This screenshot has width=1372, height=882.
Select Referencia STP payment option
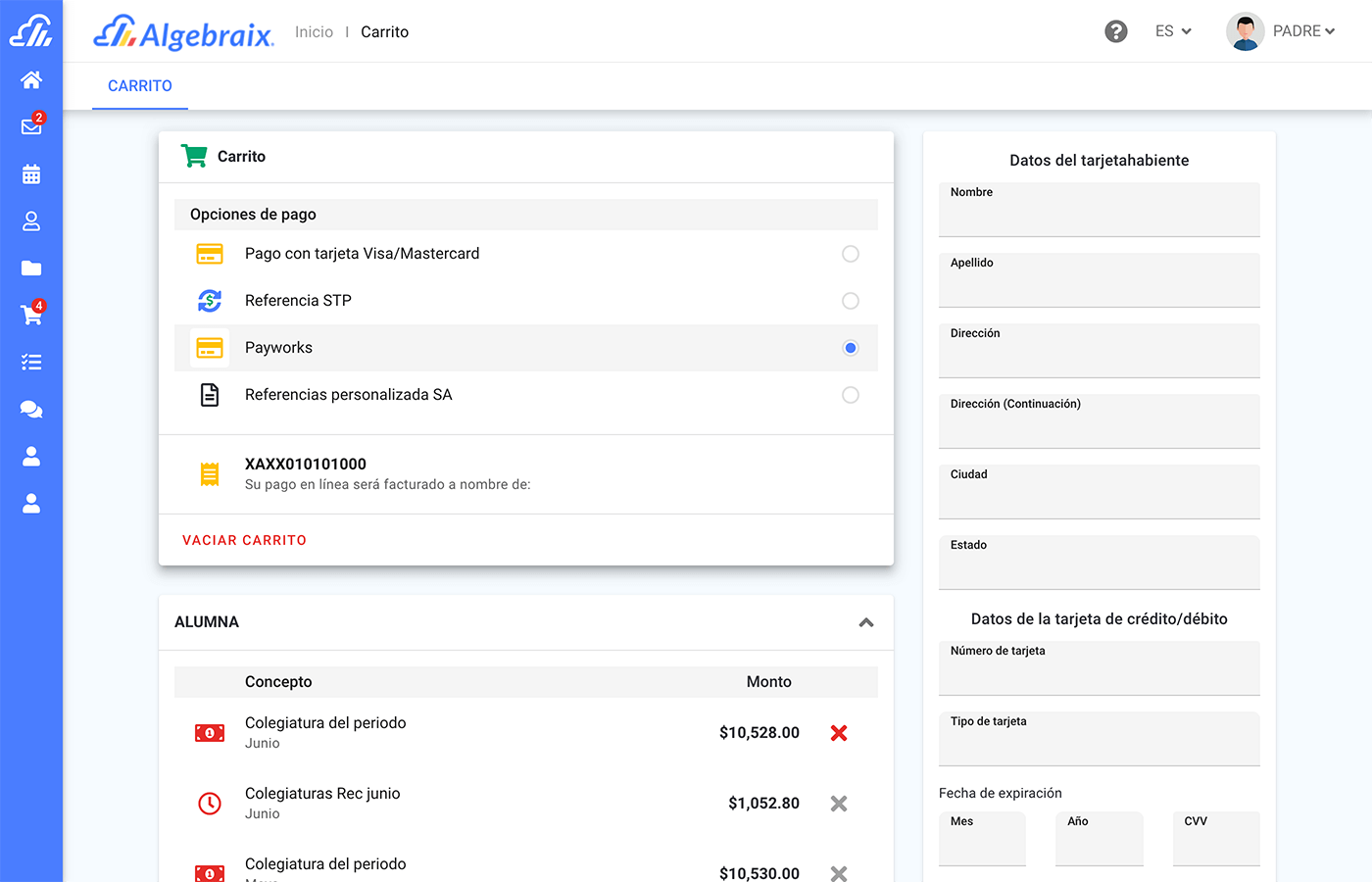click(x=850, y=301)
